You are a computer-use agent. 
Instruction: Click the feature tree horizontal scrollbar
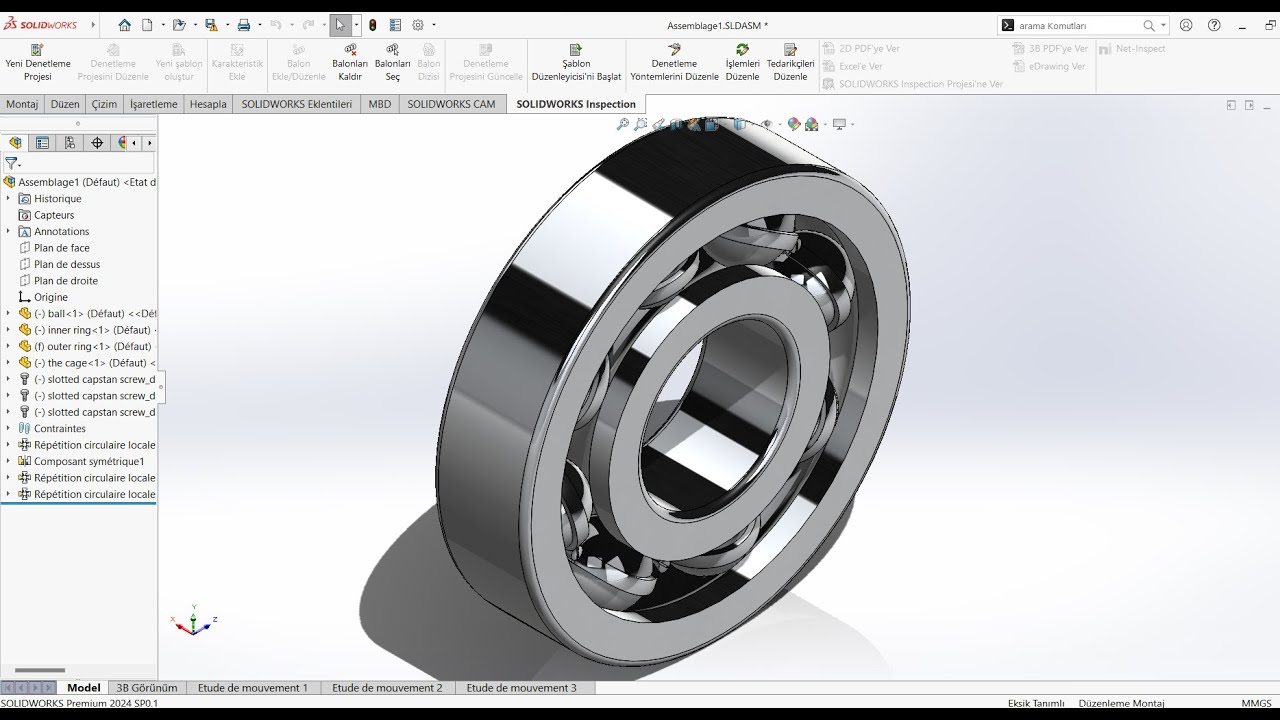(40, 671)
